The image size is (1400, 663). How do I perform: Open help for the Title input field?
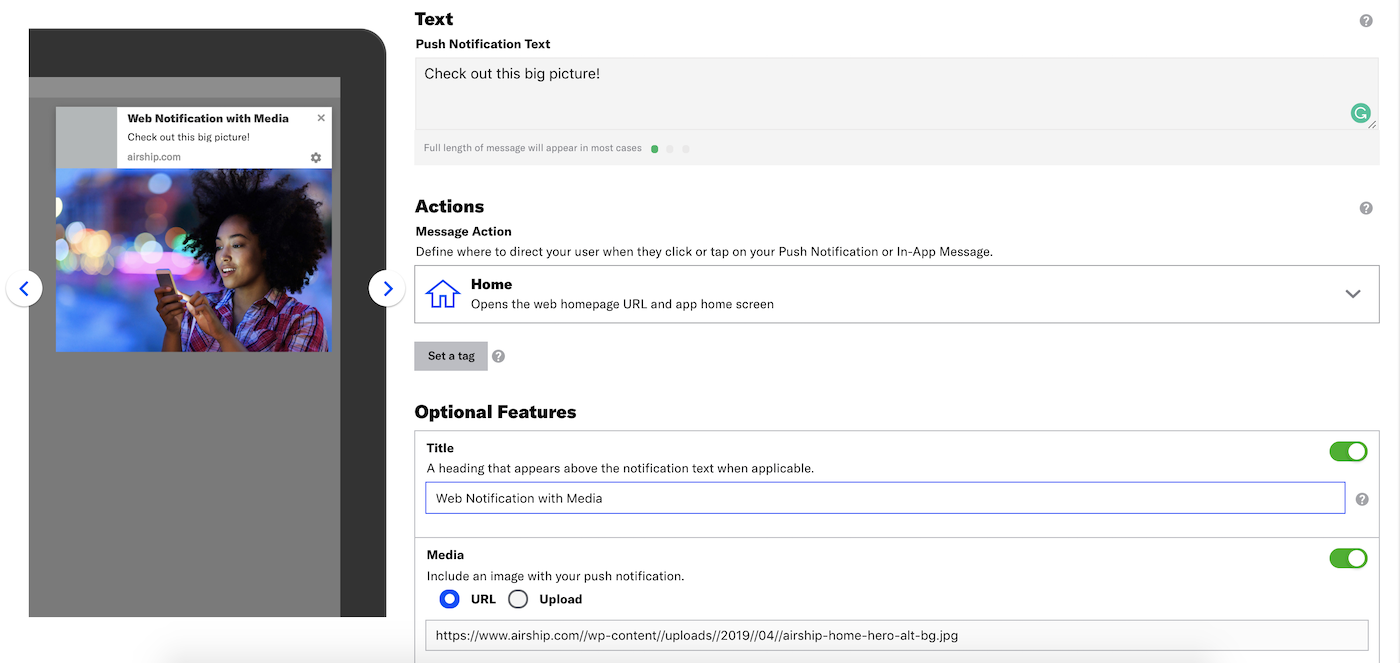[x=1362, y=499]
